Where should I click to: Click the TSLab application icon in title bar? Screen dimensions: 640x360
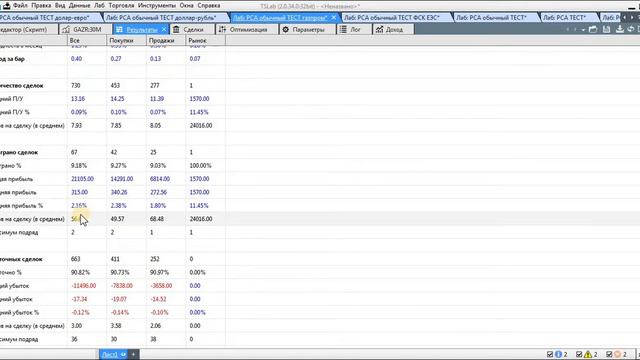point(7,5)
